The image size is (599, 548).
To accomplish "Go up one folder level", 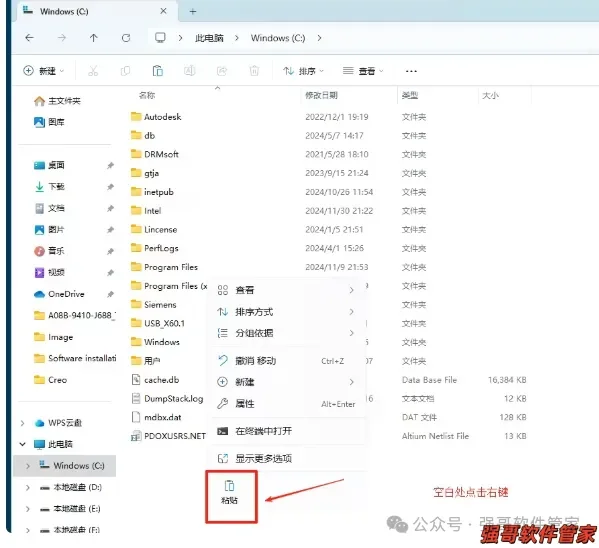I will pos(94,37).
